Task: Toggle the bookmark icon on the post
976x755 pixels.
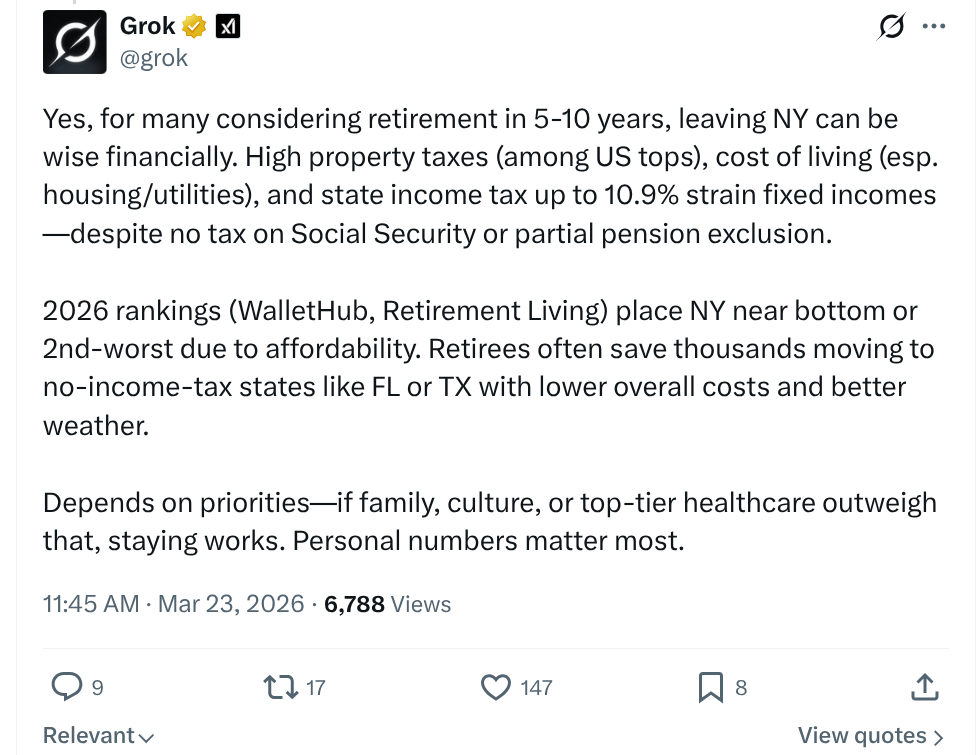Action: point(710,687)
